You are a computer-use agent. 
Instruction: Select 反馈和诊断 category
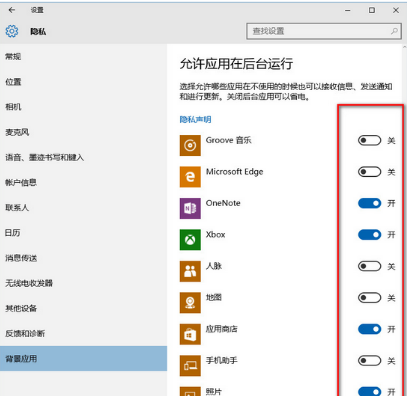pyautogui.click(x=83, y=334)
